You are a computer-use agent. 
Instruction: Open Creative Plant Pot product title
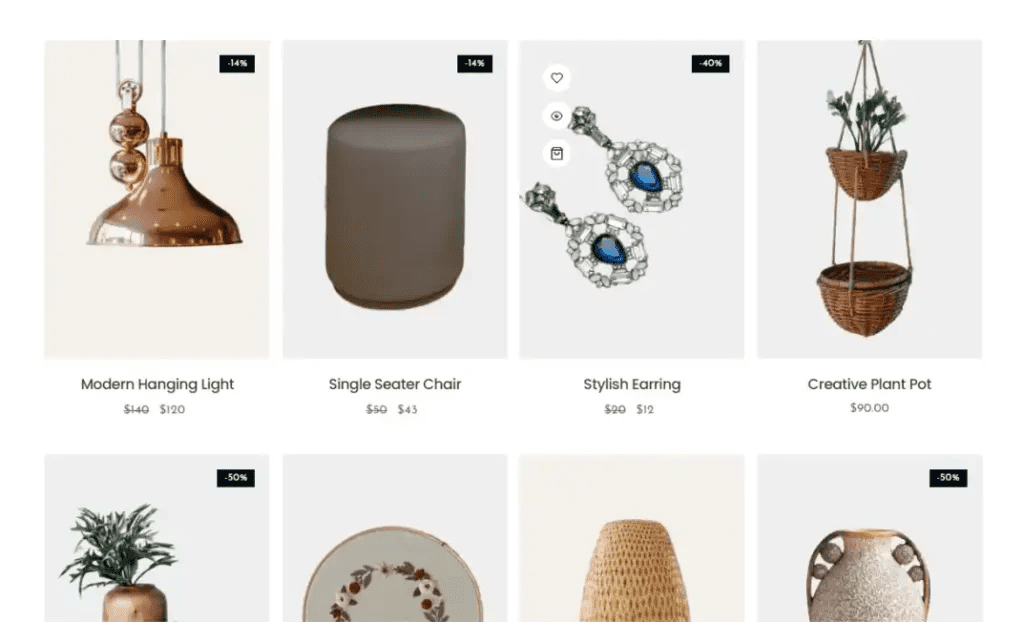coord(869,384)
